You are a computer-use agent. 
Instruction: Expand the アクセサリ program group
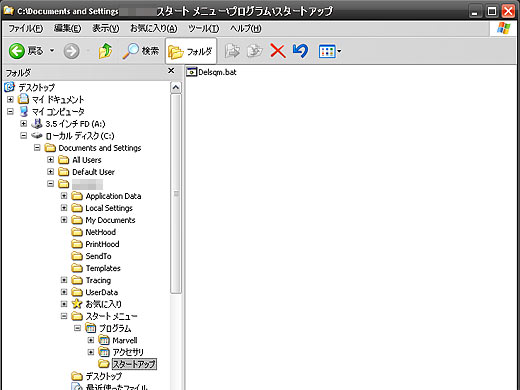(91, 352)
